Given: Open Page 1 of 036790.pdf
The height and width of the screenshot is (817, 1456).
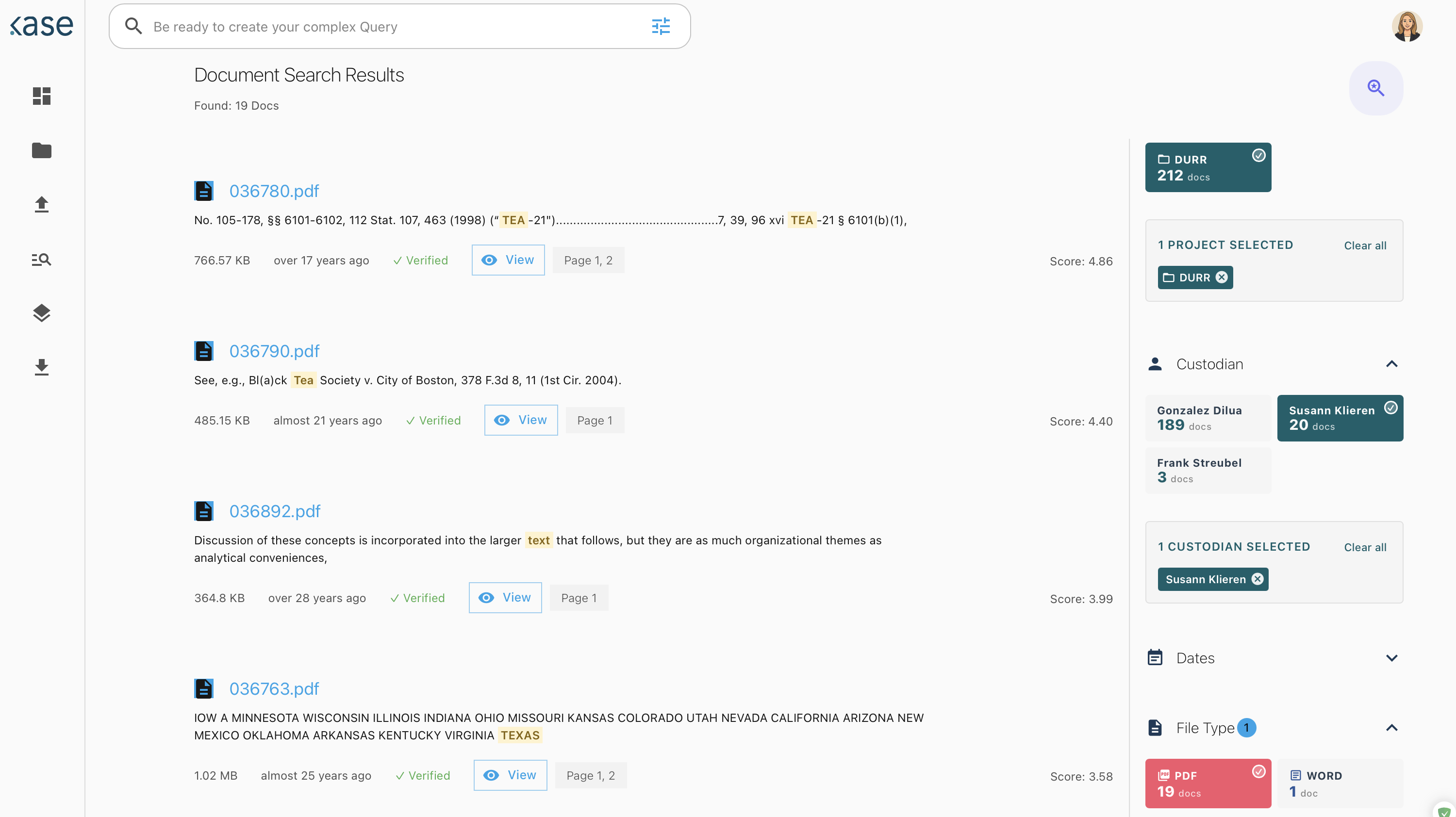Looking at the screenshot, I should 594,420.
